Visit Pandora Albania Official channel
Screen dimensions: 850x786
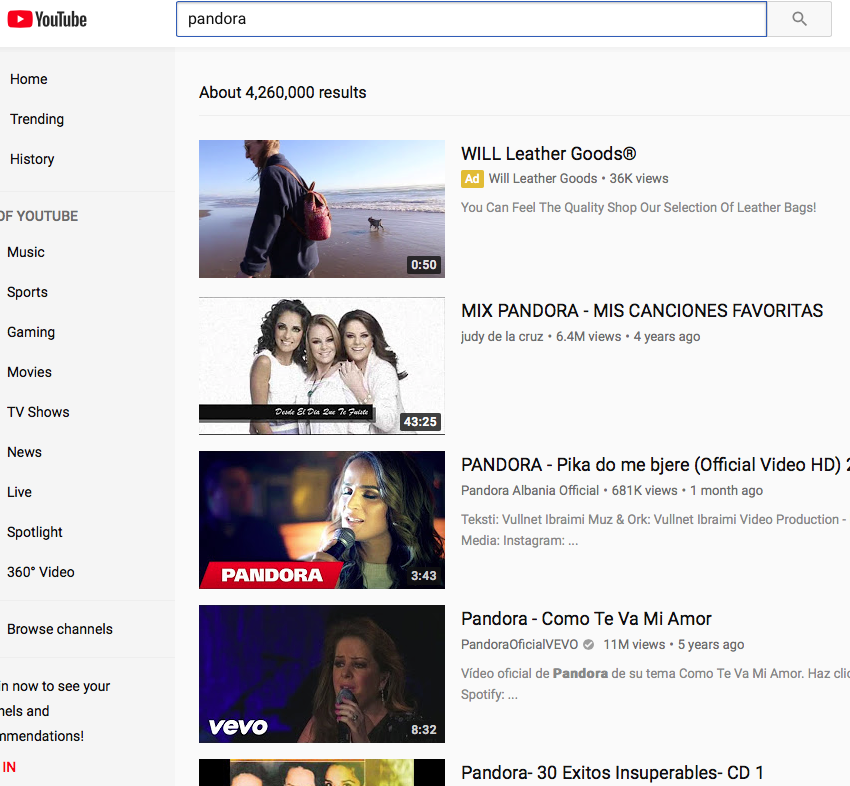click(x=530, y=491)
